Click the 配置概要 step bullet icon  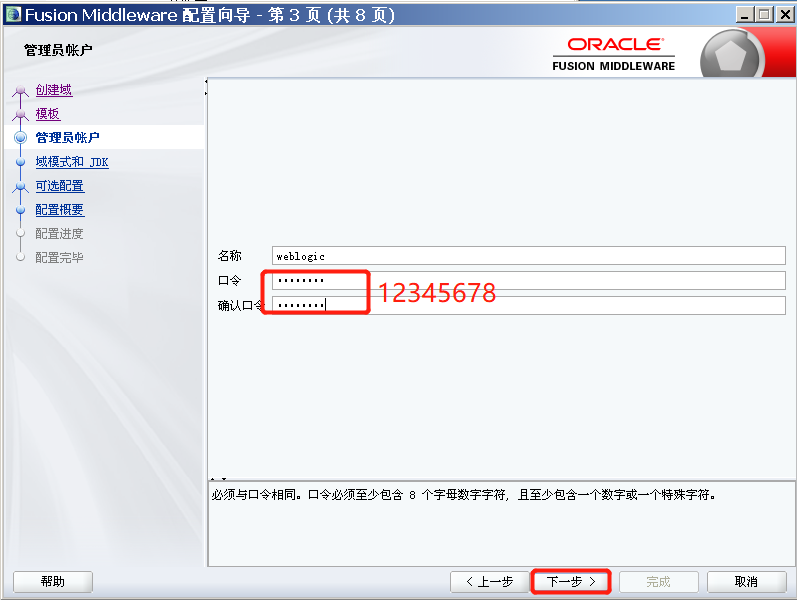click(x=20, y=209)
